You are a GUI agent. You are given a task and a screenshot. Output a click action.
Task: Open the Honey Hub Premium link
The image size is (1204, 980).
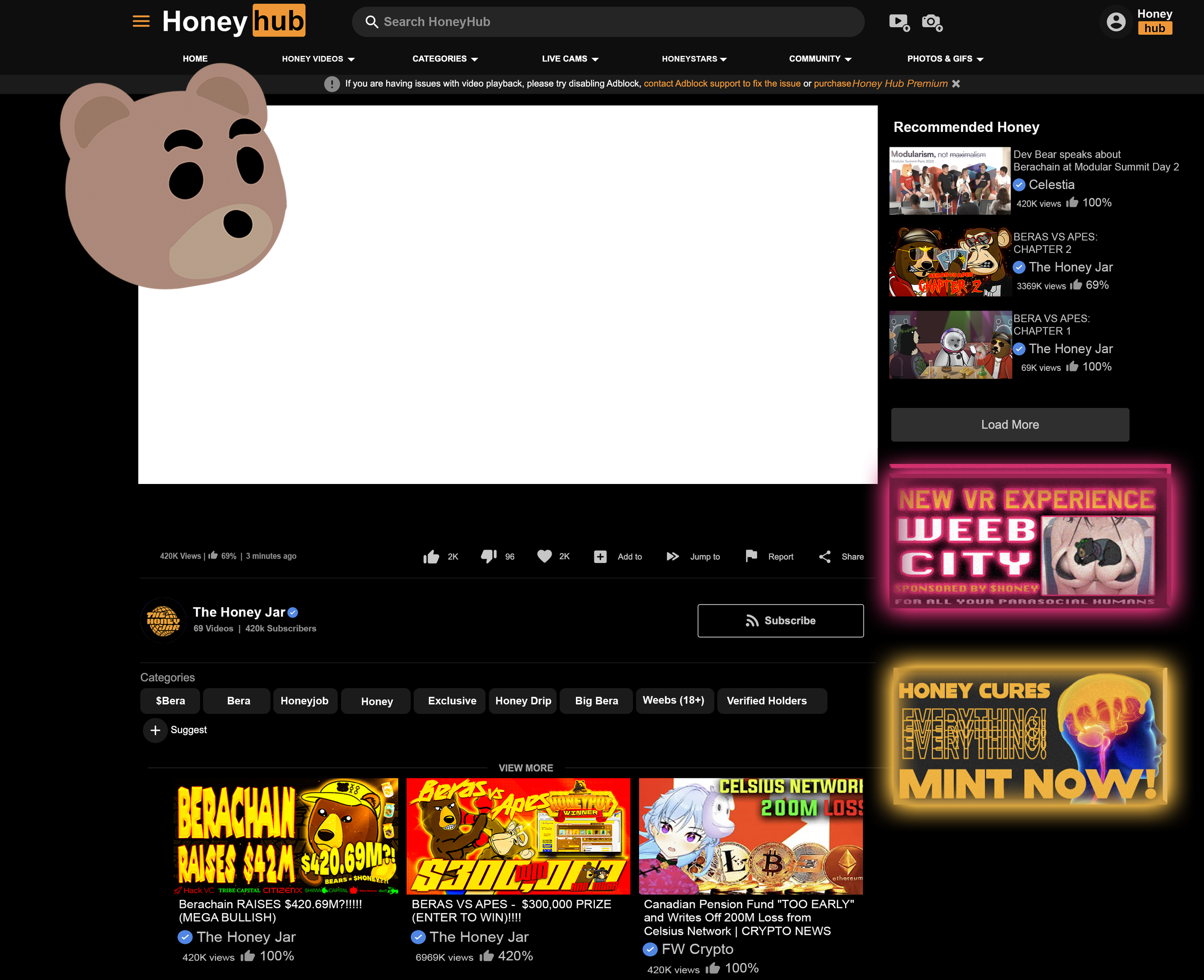(900, 83)
